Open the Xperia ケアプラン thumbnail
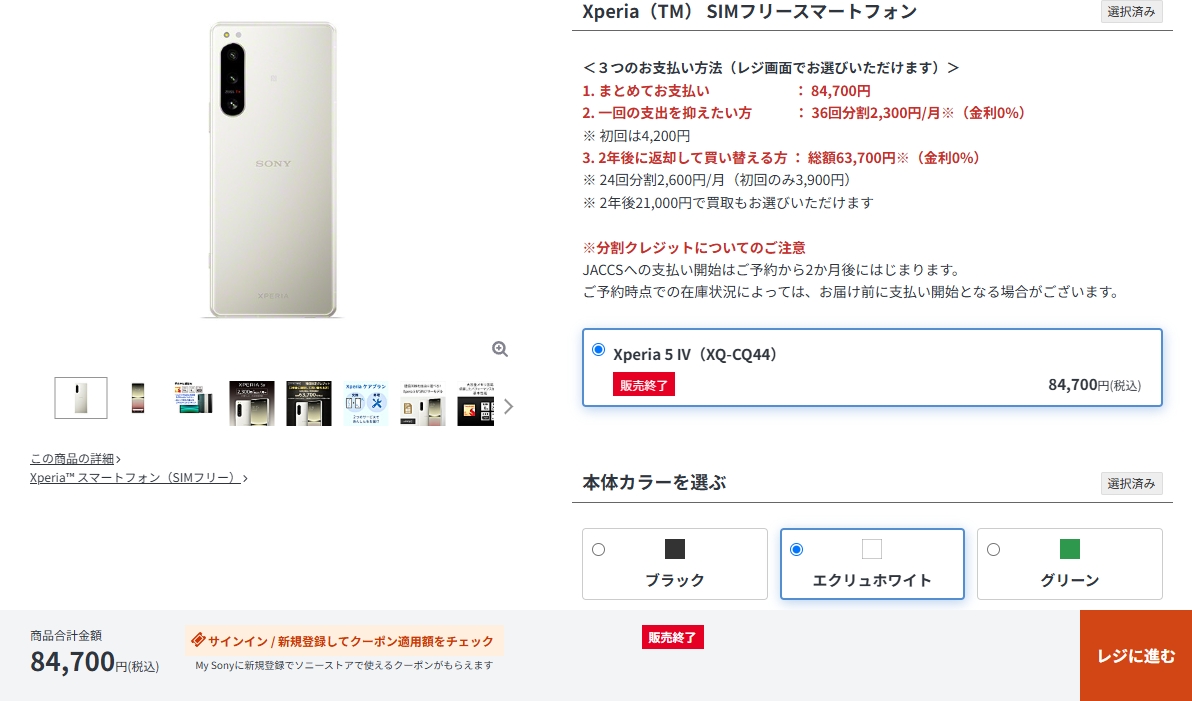 (366, 403)
